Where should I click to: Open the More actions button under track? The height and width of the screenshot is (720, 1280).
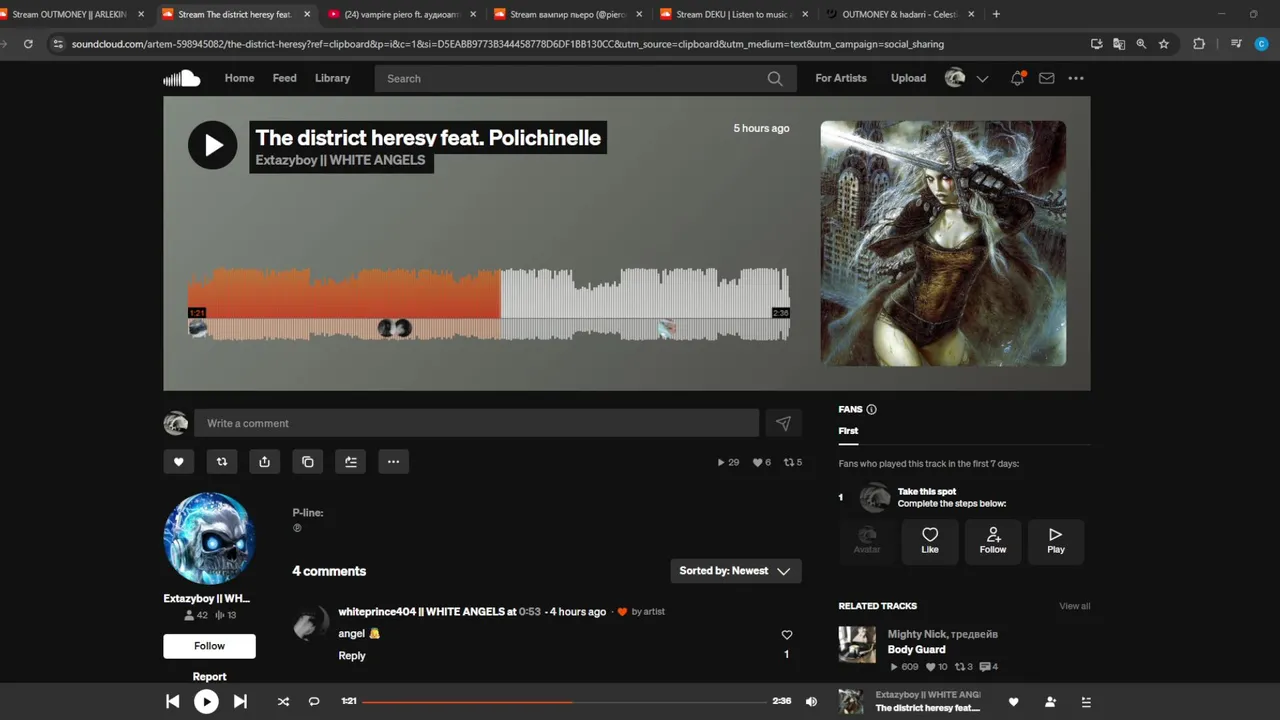[393, 462]
